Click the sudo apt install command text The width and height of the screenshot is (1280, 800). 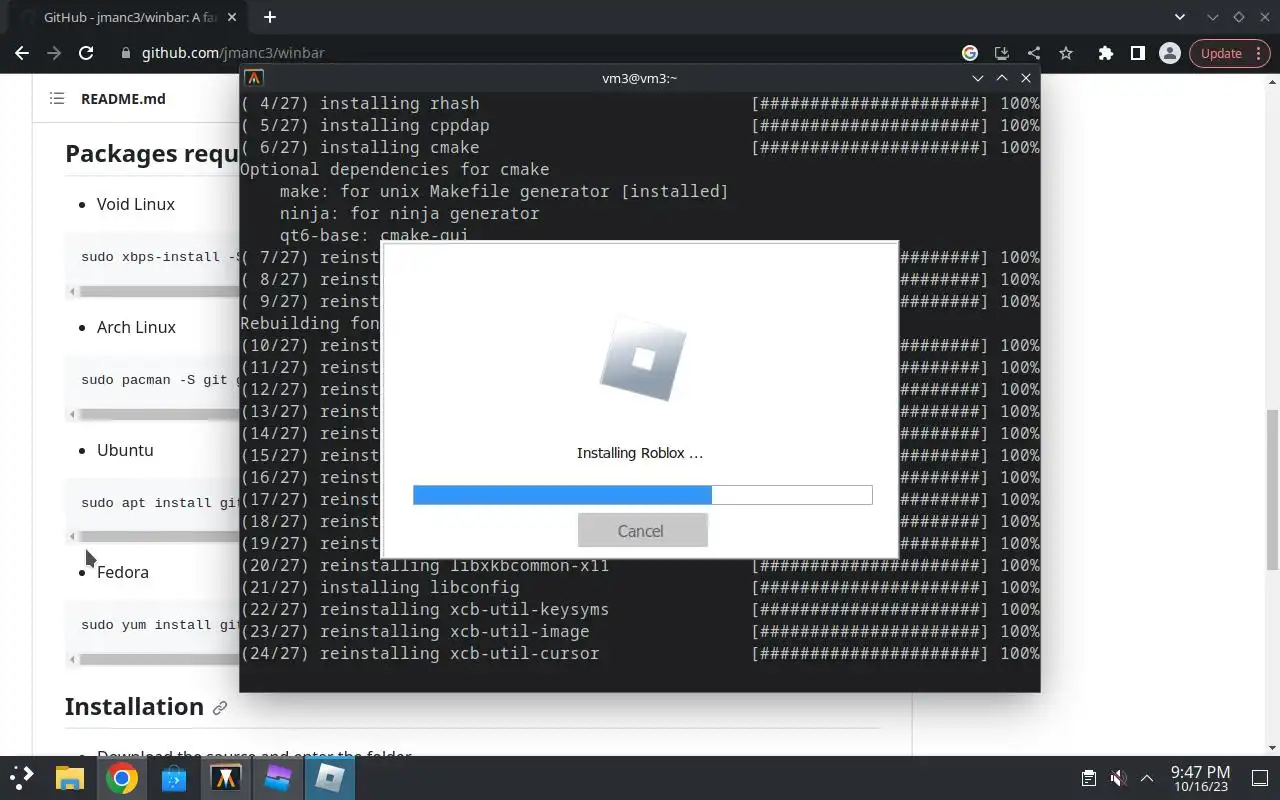pos(160,503)
